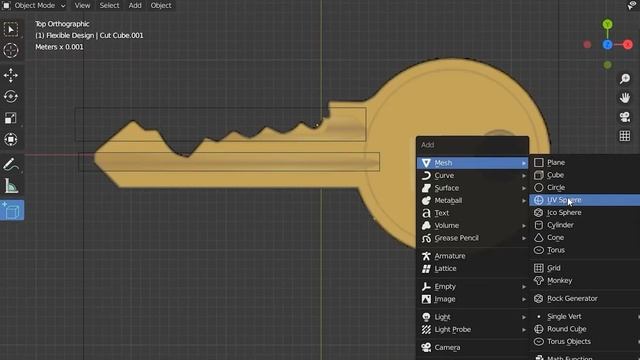The width and height of the screenshot is (640, 360).
Task: Add an Armature
Action: coord(473,256)
